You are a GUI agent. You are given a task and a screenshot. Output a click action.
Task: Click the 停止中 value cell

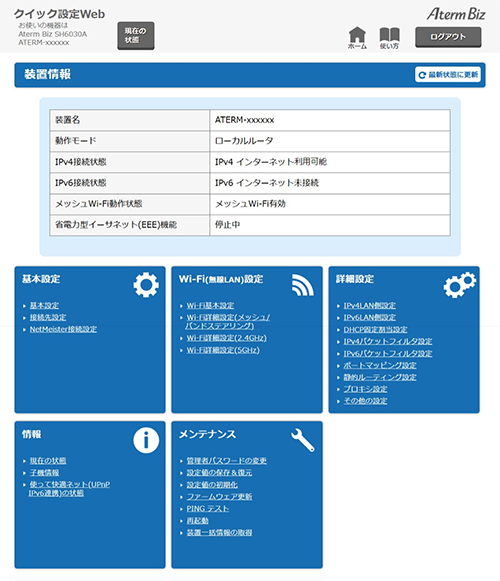(330, 225)
